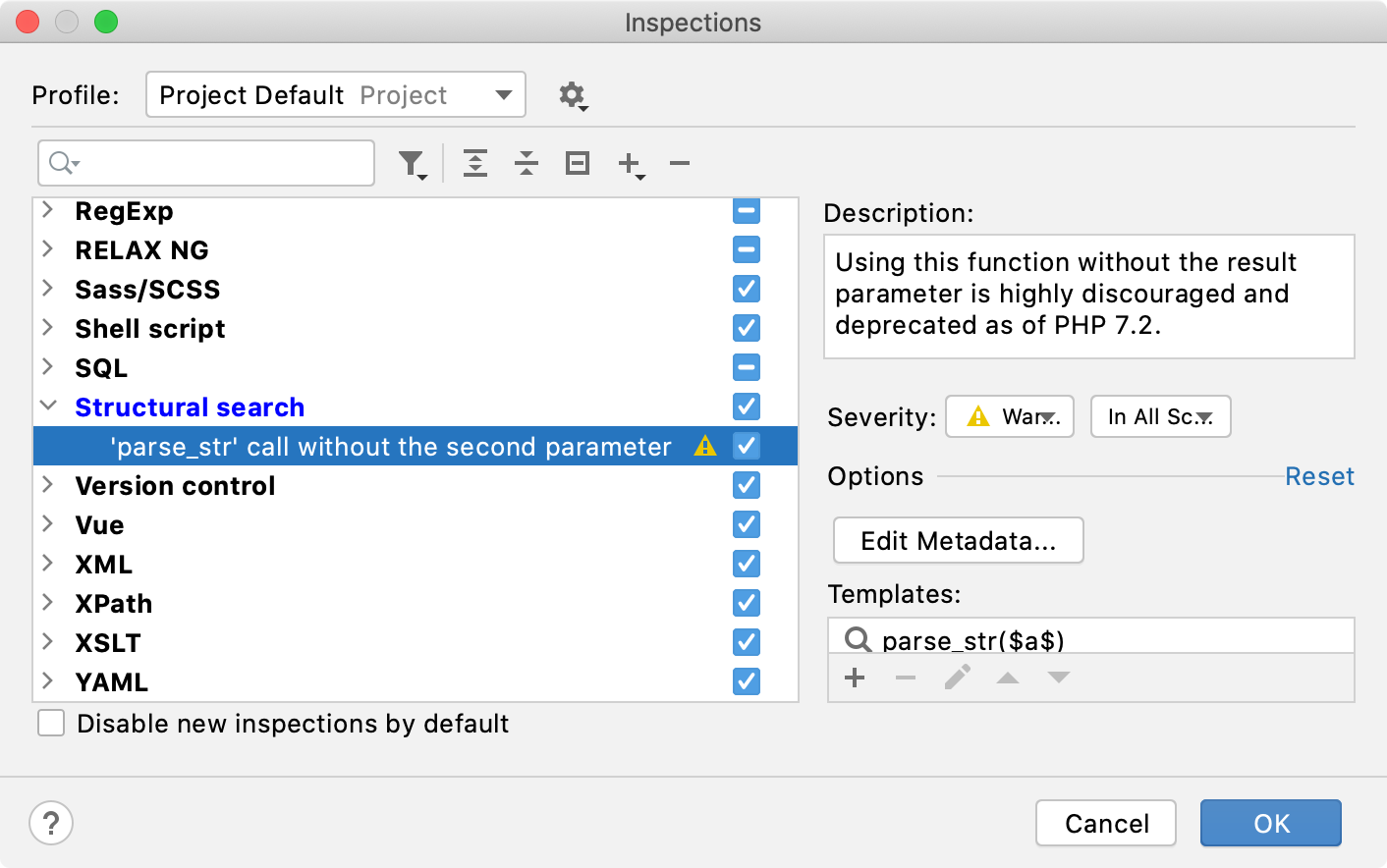The height and width of the screenshot is (868, 1387).
Task: Uncheck the Vue inspections checkbox
Action: [747, 524]
